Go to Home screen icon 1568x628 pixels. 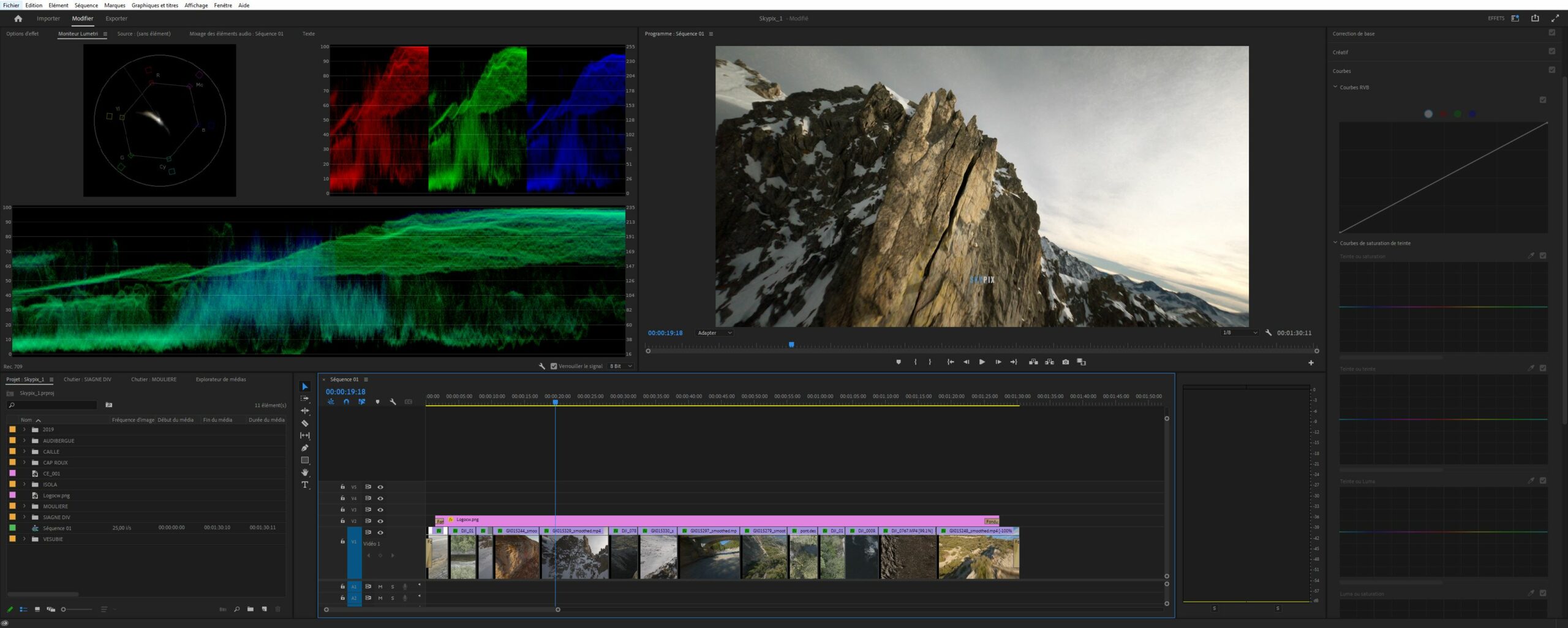[18, 18]
